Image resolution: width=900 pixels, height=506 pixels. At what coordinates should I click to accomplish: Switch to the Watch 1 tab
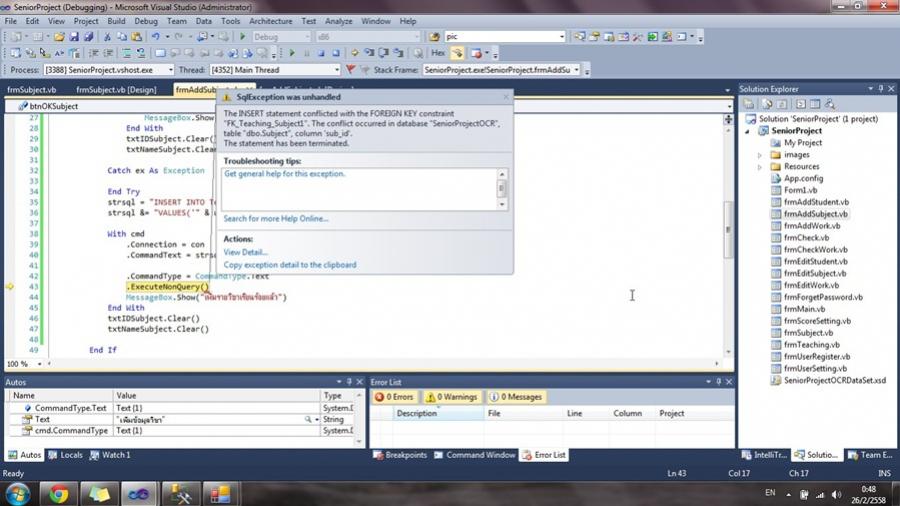click(110, 455)
